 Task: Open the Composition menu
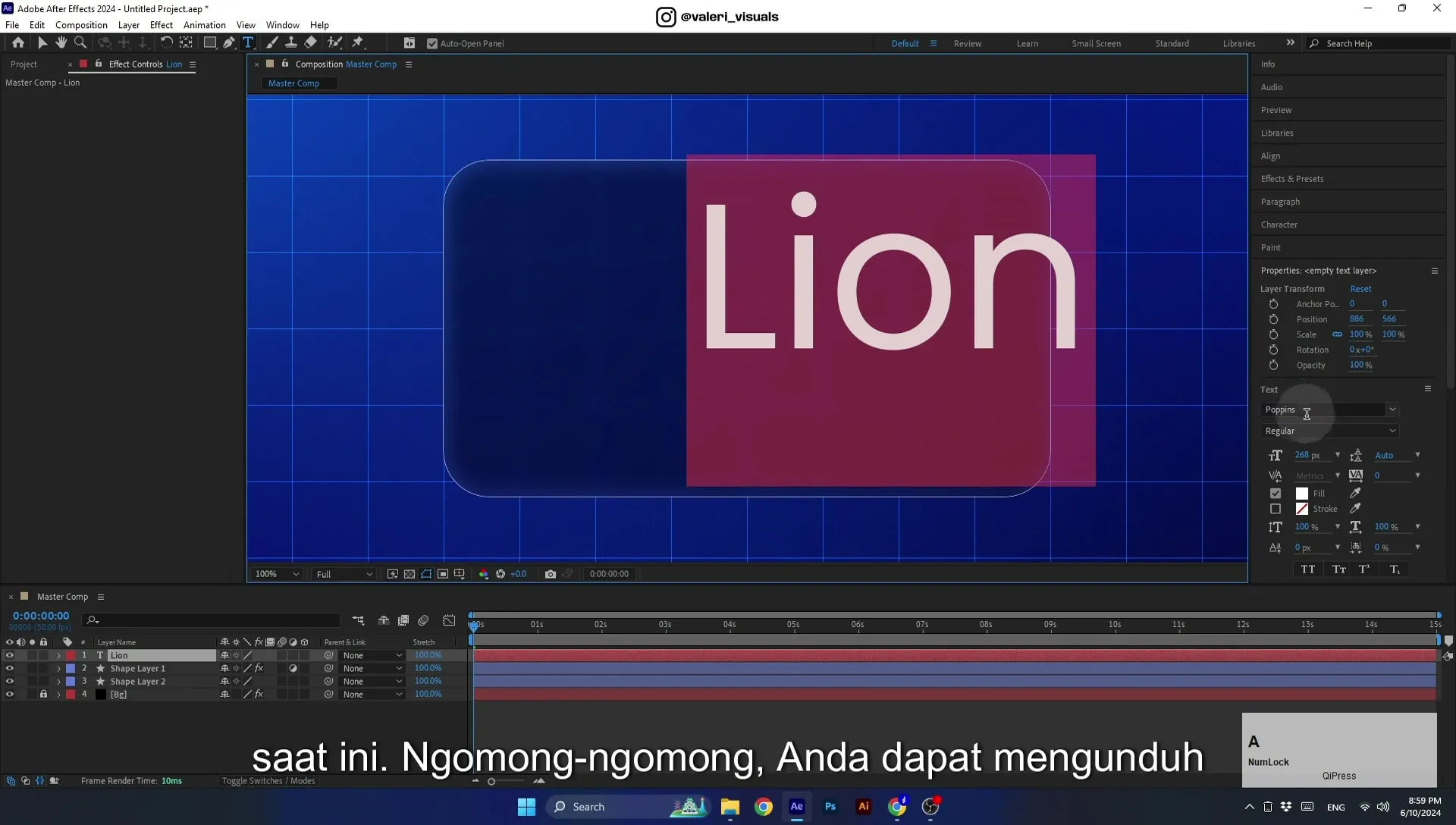(x=81, y=25)
